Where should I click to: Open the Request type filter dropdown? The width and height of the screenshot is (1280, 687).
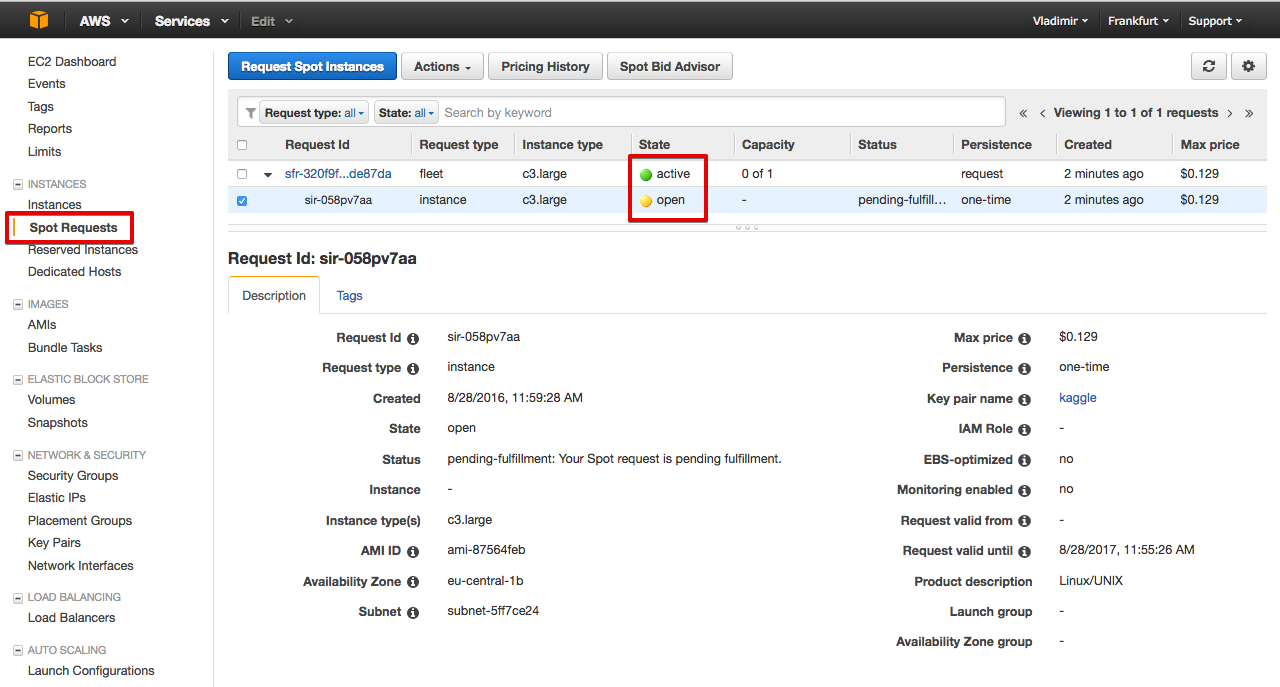314,113
